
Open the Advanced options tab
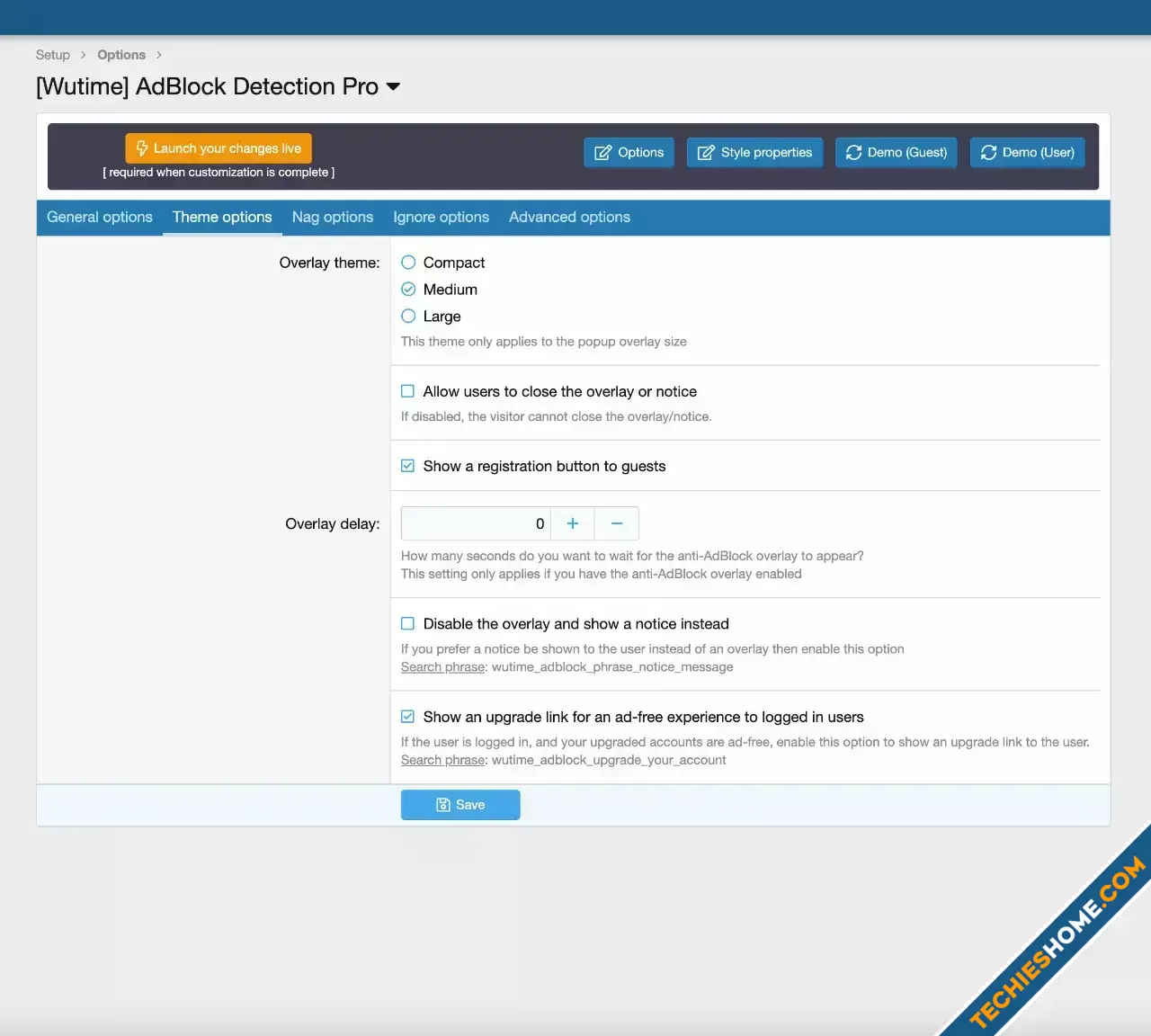click(569, 218)
